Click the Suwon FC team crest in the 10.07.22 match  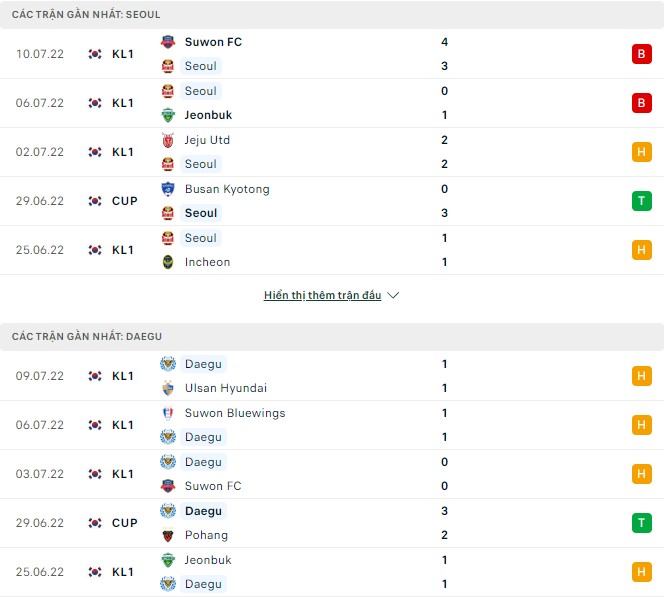(x=168, y=42)
